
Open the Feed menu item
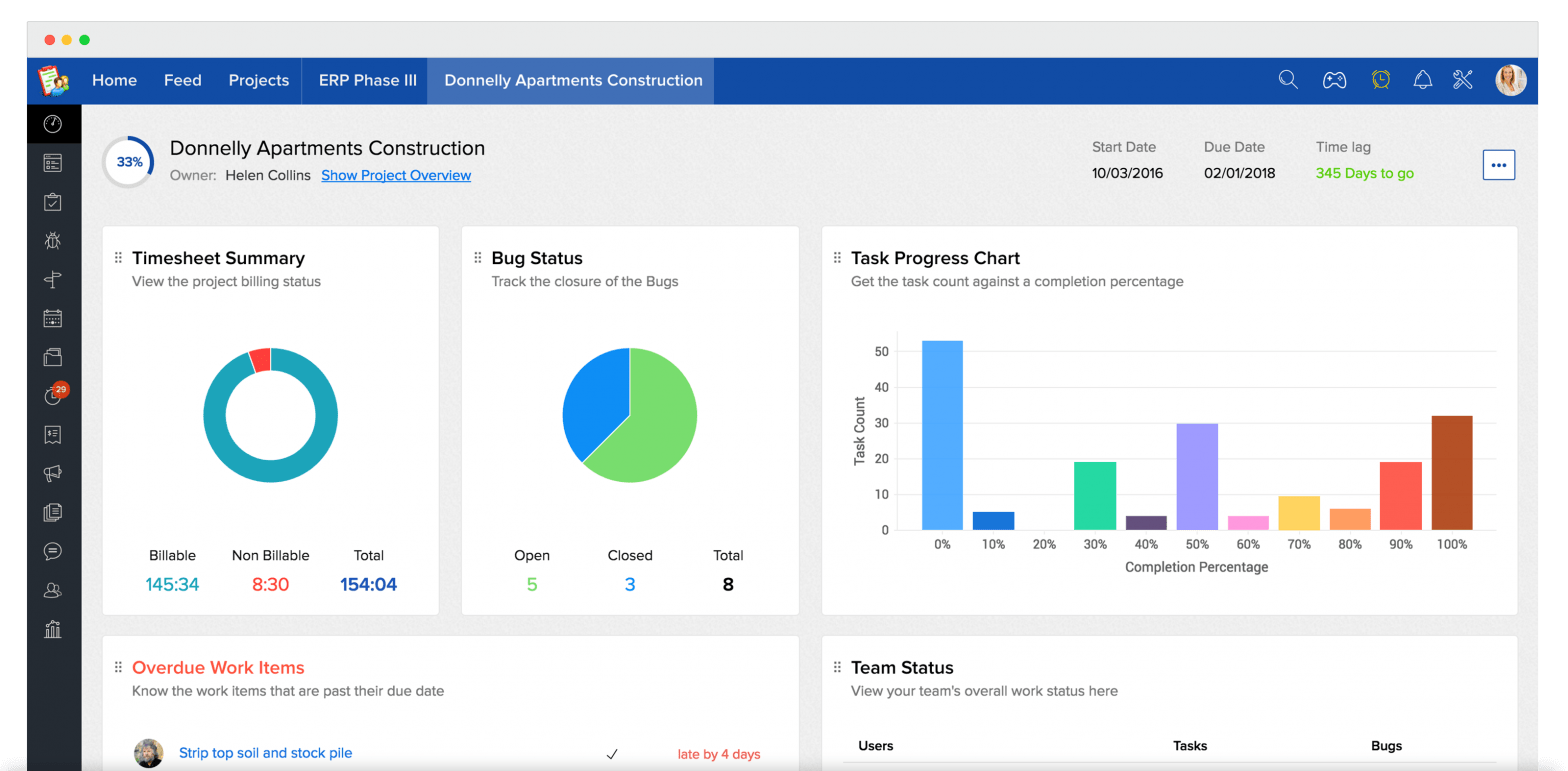pyautogui.click(x=182, y=80)
